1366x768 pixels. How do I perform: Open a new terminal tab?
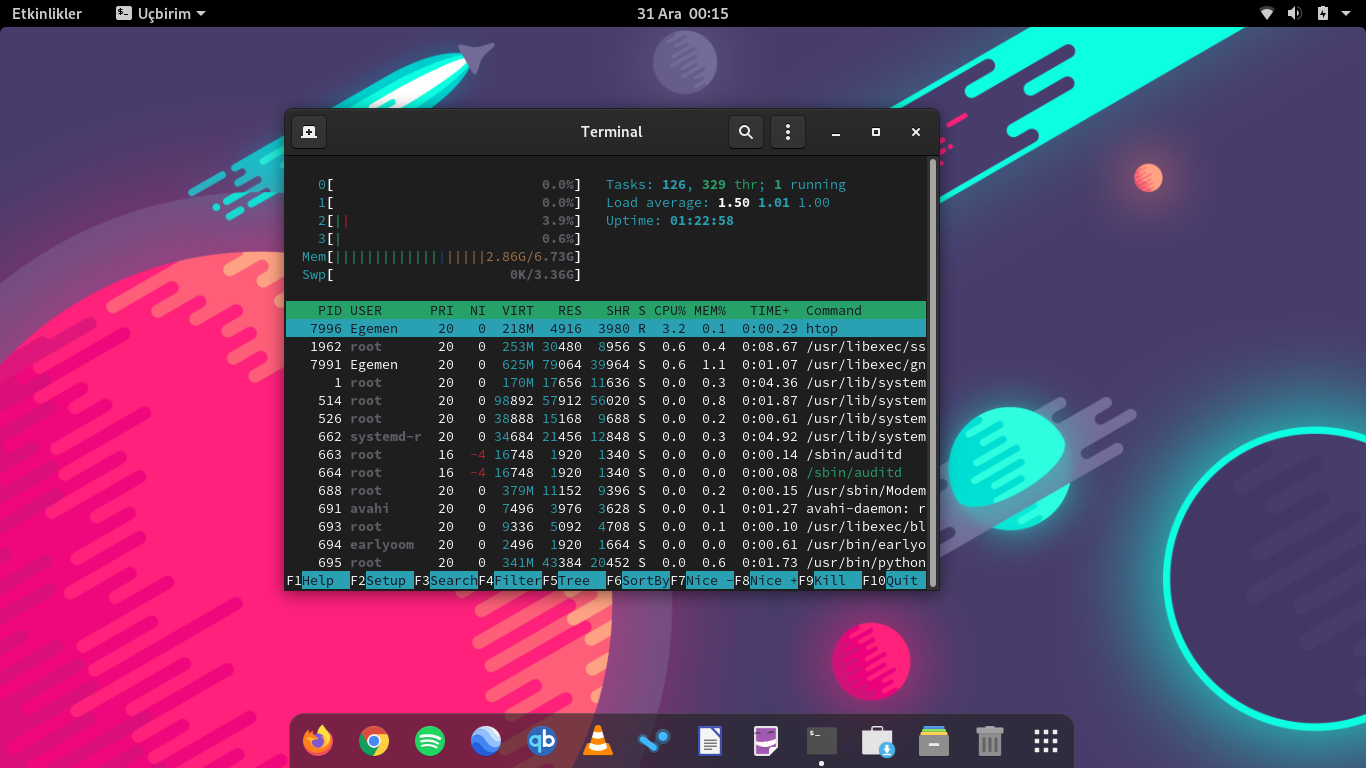[309, 132]
